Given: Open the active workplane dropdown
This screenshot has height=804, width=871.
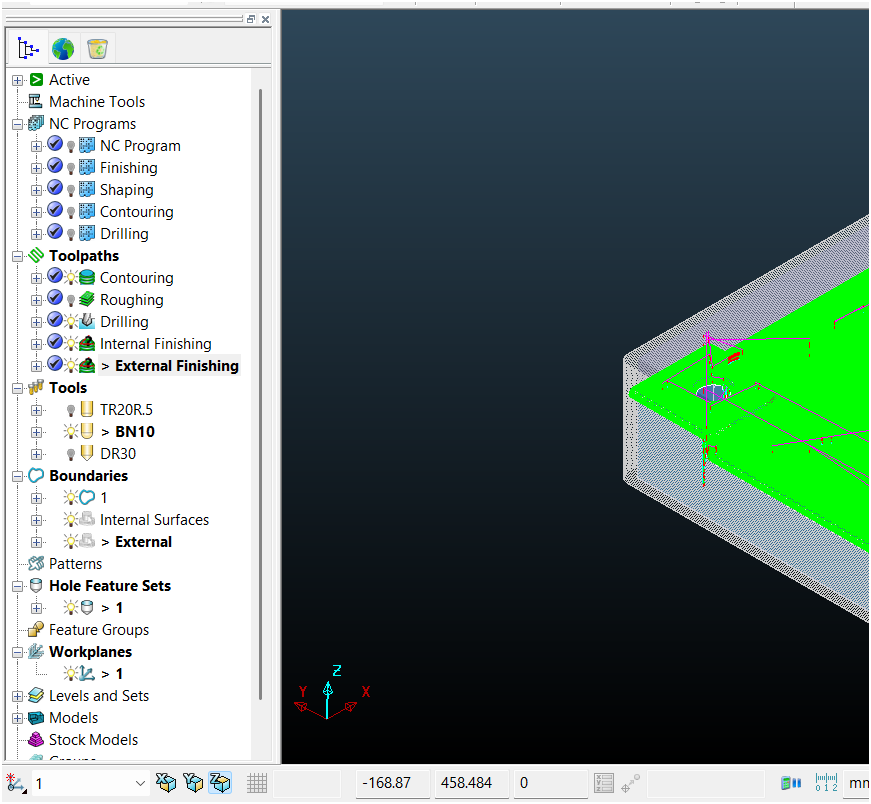Looking at the screenshot, I should [140, 783].
